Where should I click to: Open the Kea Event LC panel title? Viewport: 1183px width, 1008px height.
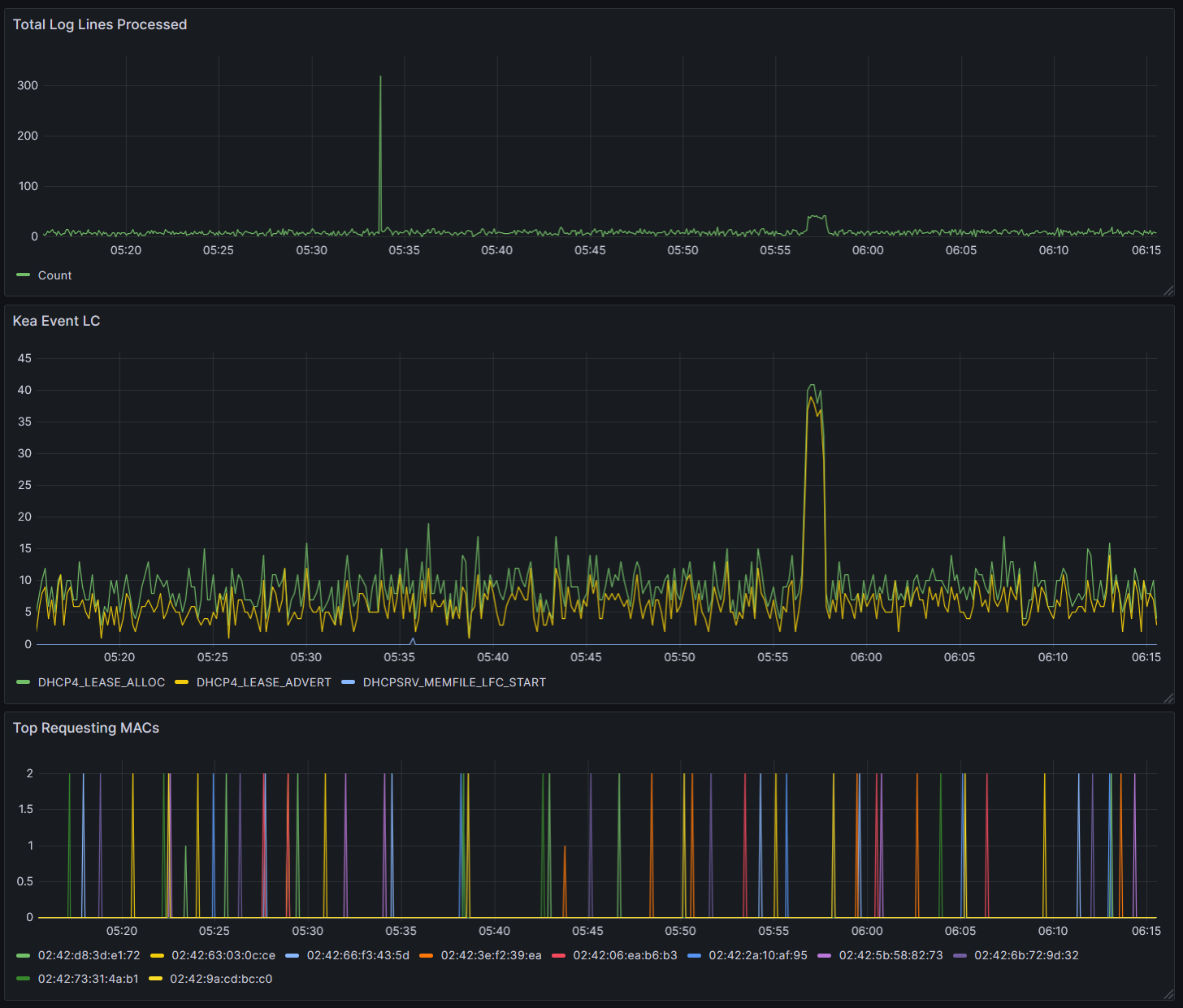pyautogui.click(x=57, y=321)
